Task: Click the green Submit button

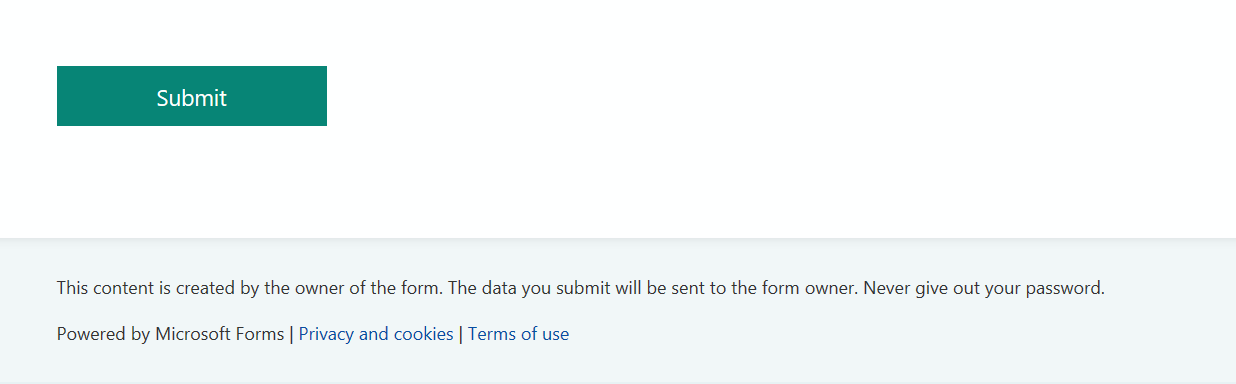Action: click(x=192, y=96)
